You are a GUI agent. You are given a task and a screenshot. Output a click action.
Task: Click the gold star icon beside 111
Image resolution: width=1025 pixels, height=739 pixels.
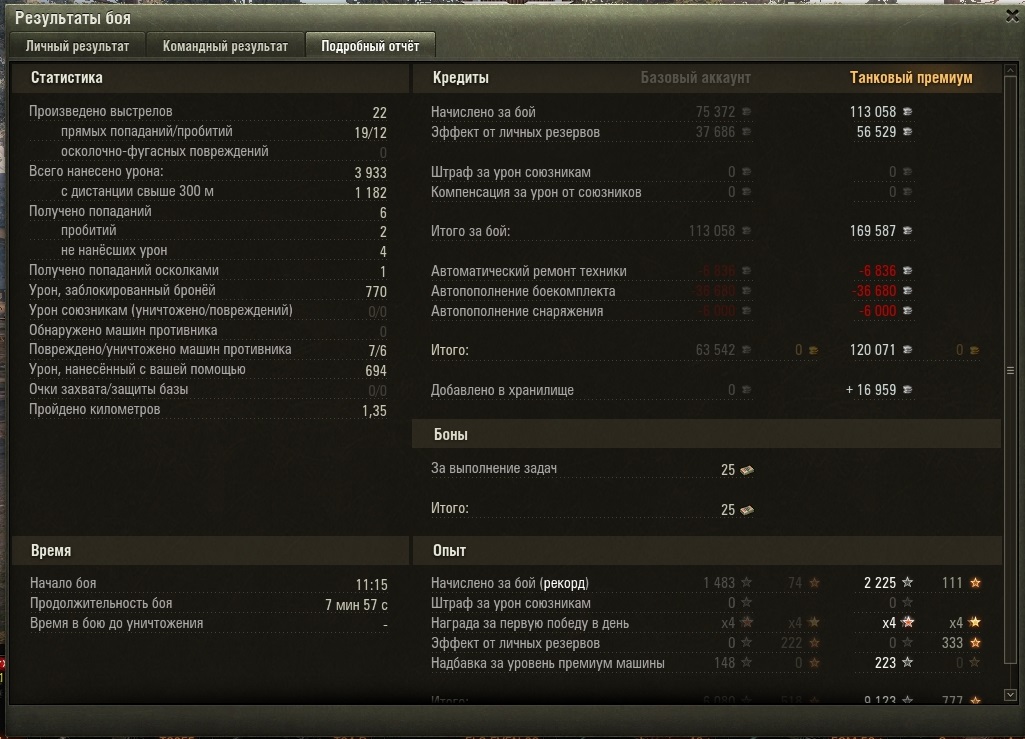(x=975, y=582)
